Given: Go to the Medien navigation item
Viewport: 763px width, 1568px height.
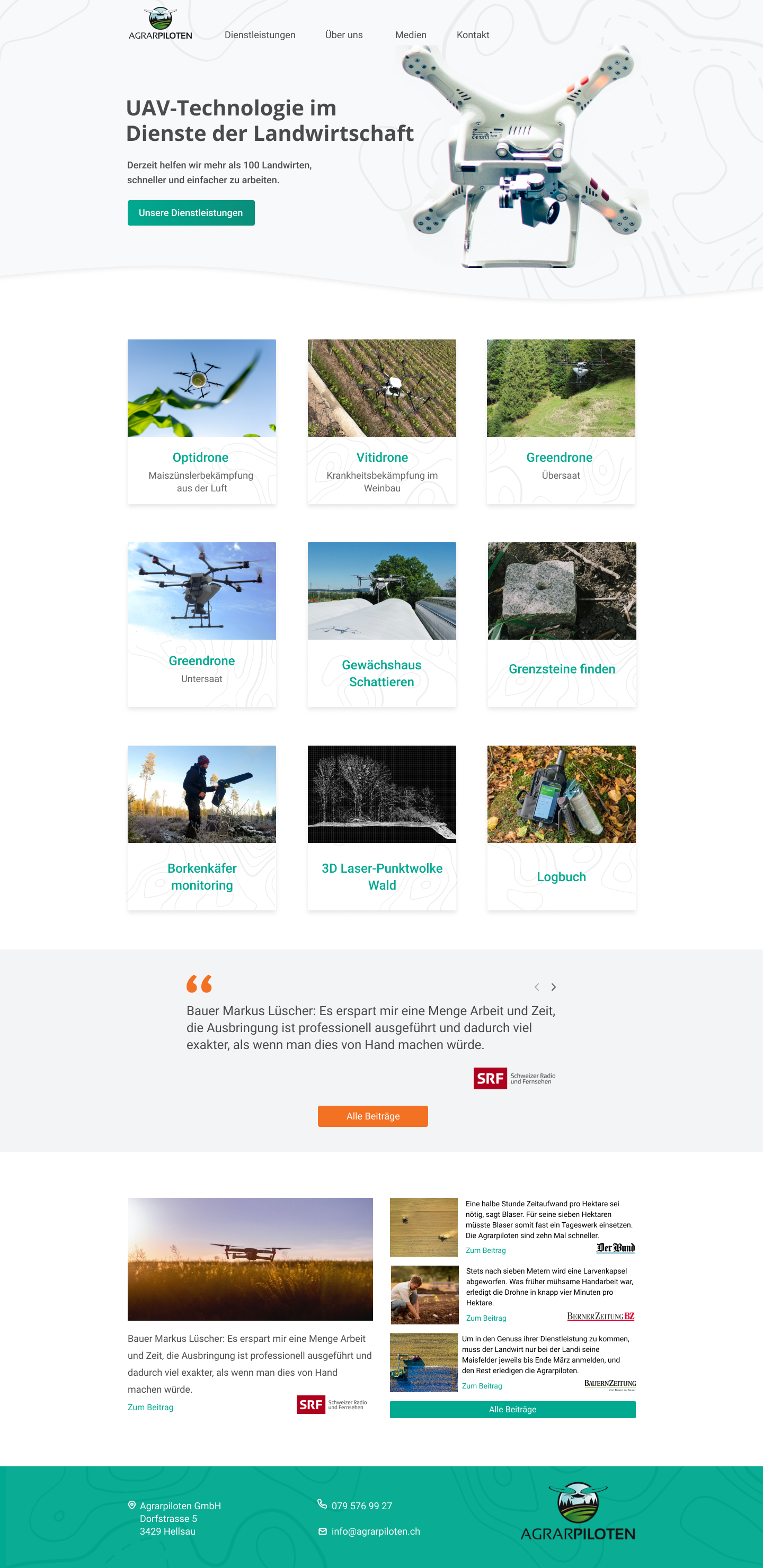Looking at the screenshot, I should 411,35.
